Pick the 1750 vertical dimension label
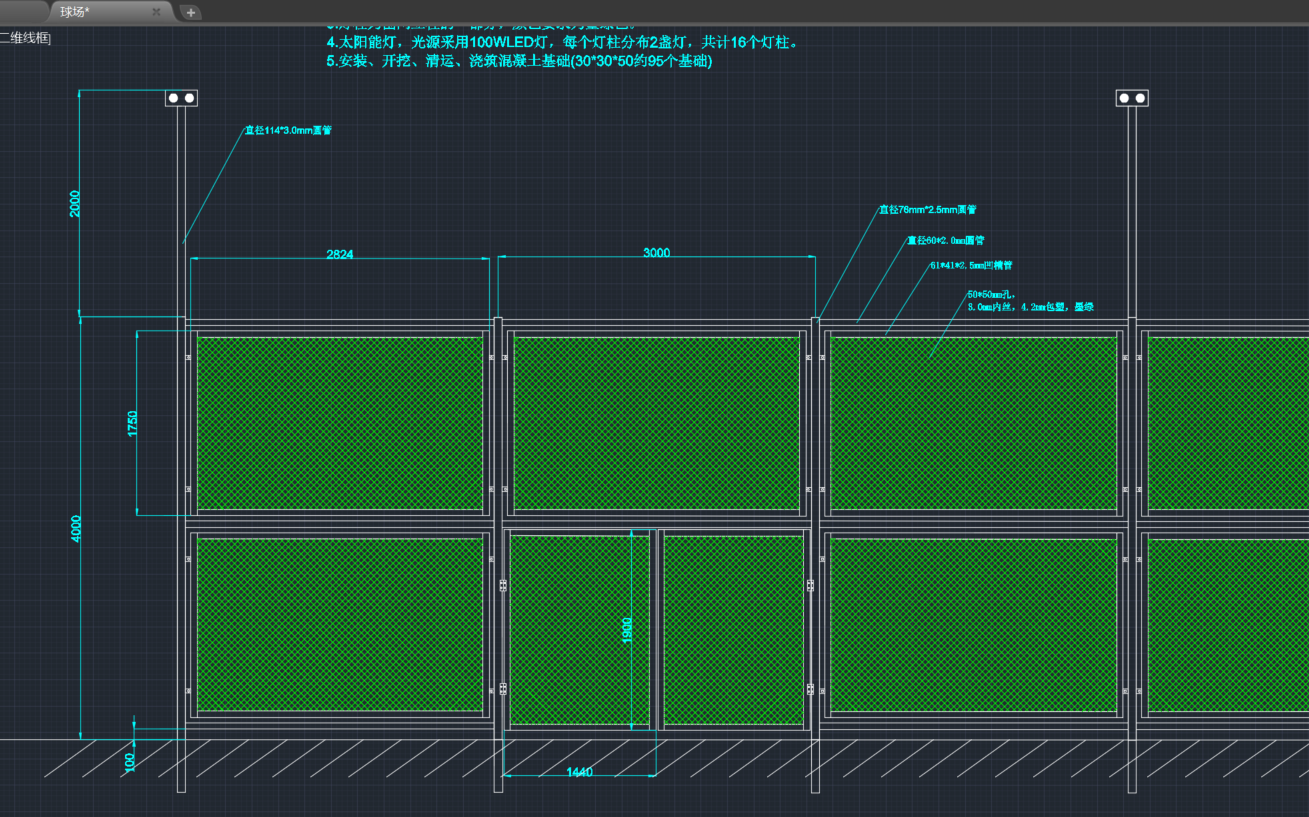Image resolution: width=1309 pixels, height=817 pixels. (132, 423)
